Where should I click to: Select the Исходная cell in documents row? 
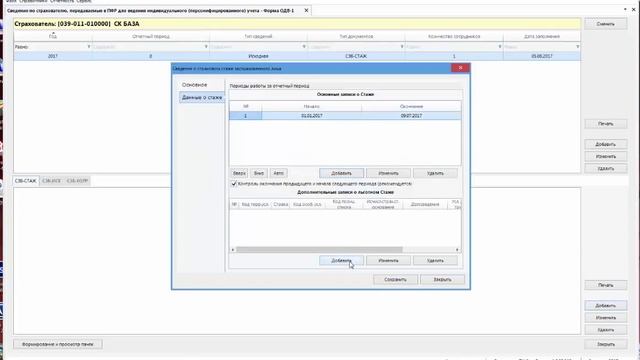[x=258, y=56]
